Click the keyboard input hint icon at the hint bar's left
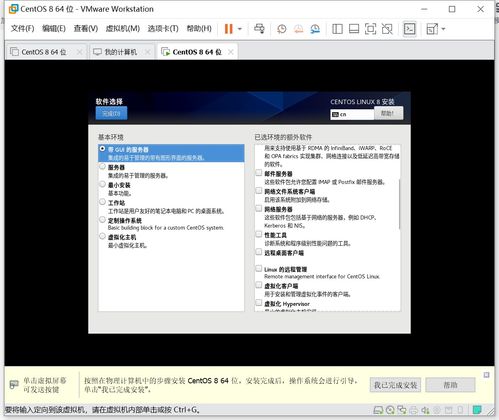This screenshot has width=499, height=420. tap(14, 385)
